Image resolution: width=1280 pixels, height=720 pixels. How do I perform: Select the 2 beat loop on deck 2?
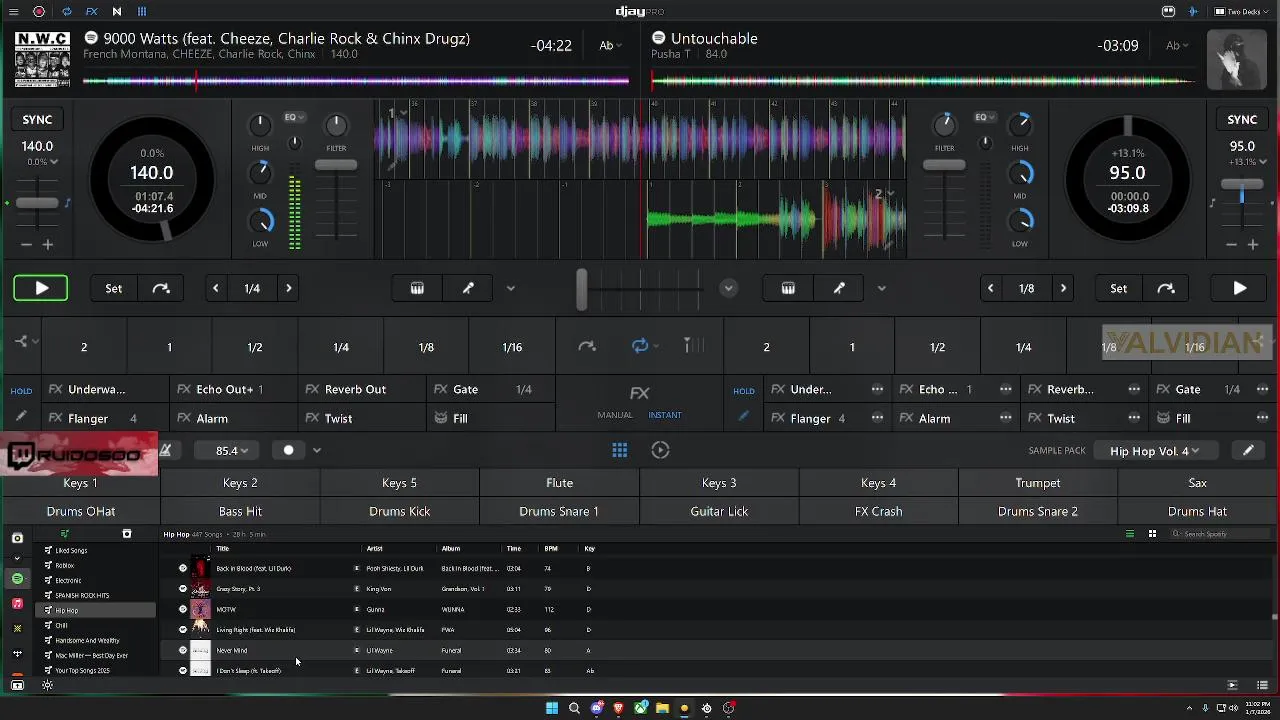click(767, 347)
